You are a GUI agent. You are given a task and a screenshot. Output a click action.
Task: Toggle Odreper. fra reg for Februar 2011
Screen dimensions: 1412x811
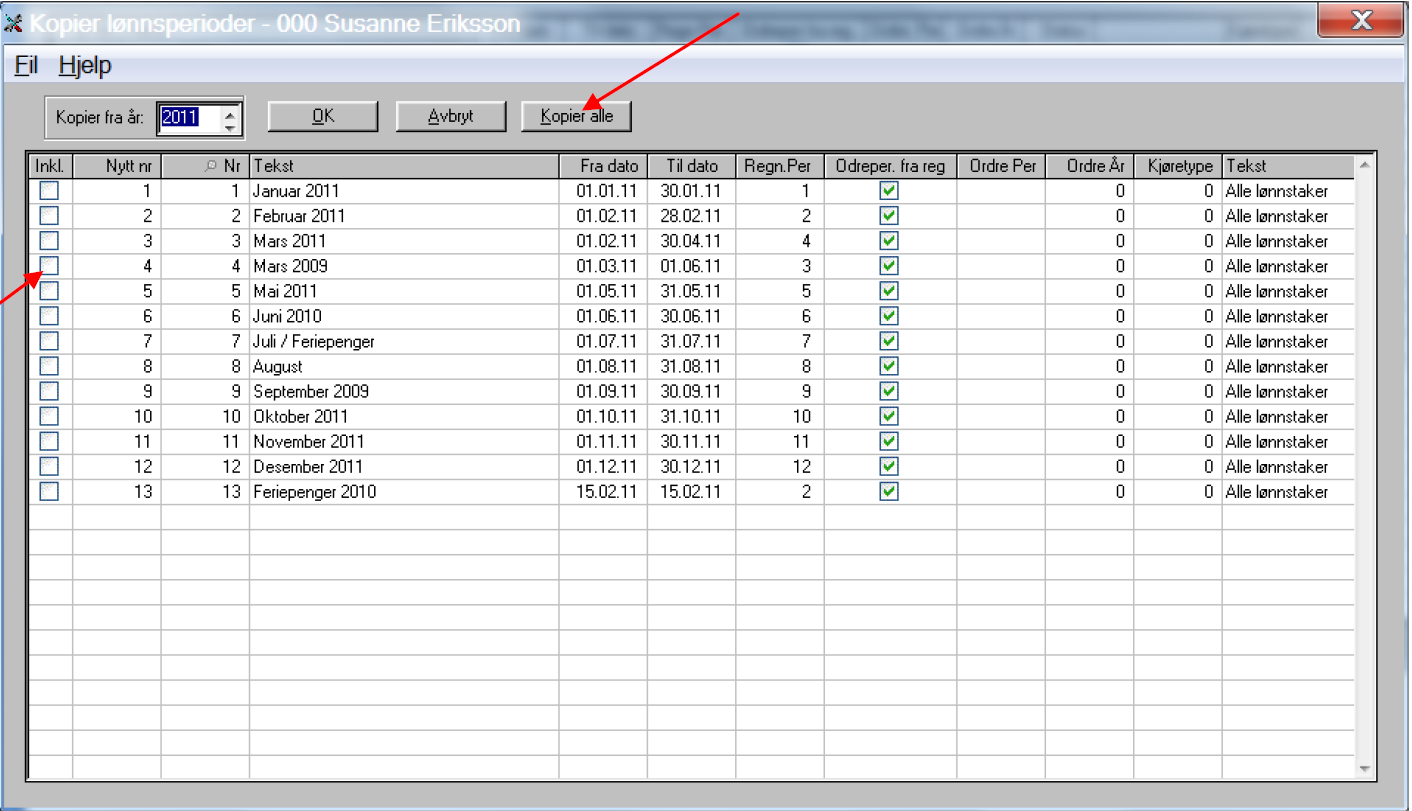click(889, 216)
